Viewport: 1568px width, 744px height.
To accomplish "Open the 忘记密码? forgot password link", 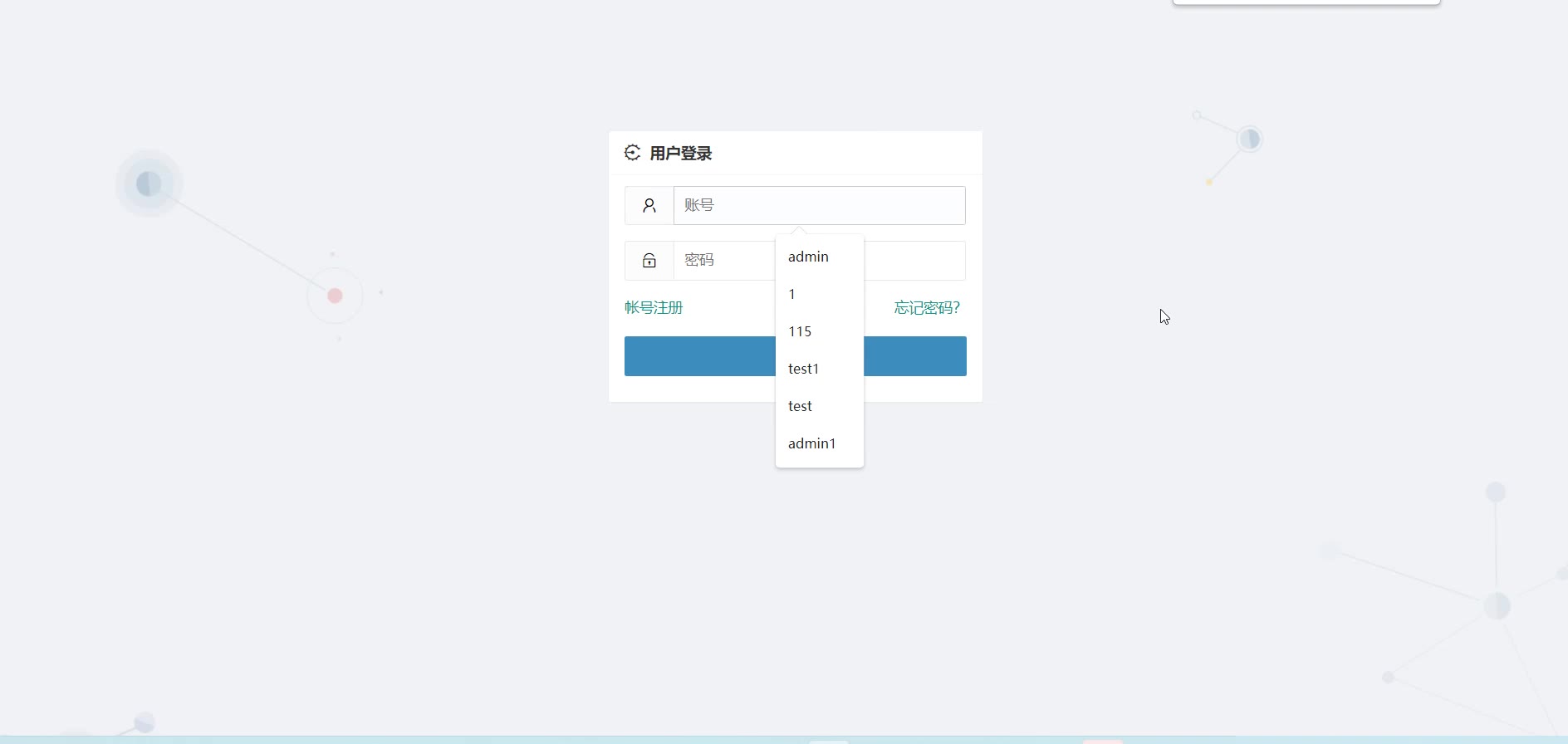I will tap(927, 308).
